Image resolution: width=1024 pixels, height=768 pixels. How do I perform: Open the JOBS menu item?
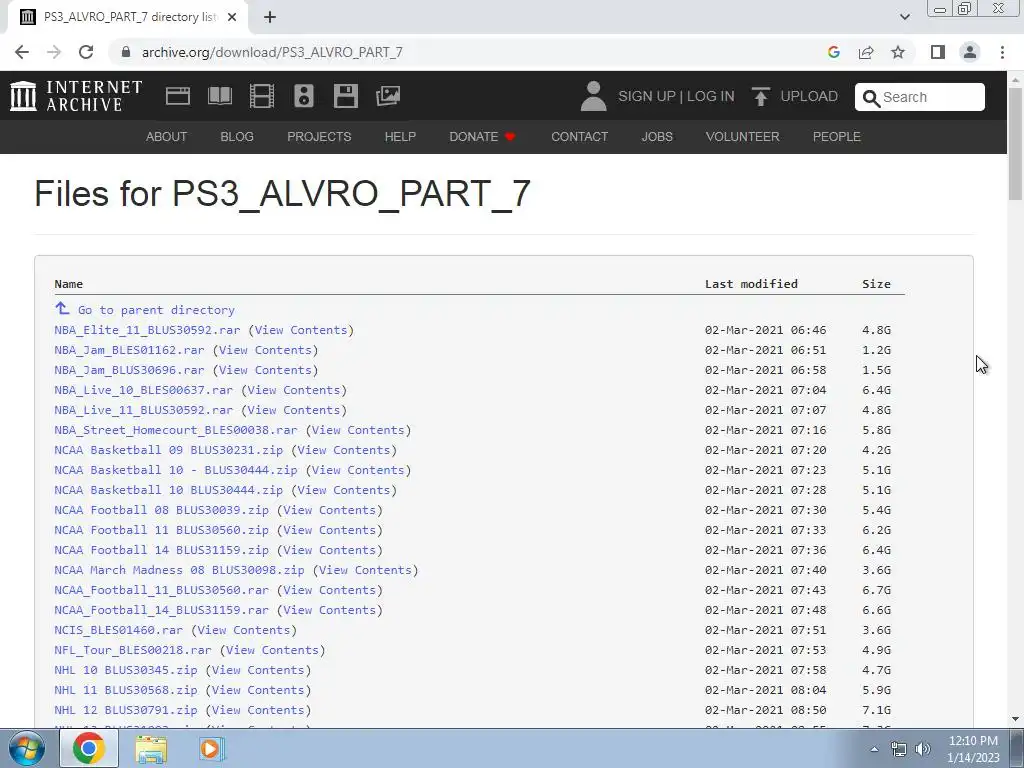click(x=657, y=136)
